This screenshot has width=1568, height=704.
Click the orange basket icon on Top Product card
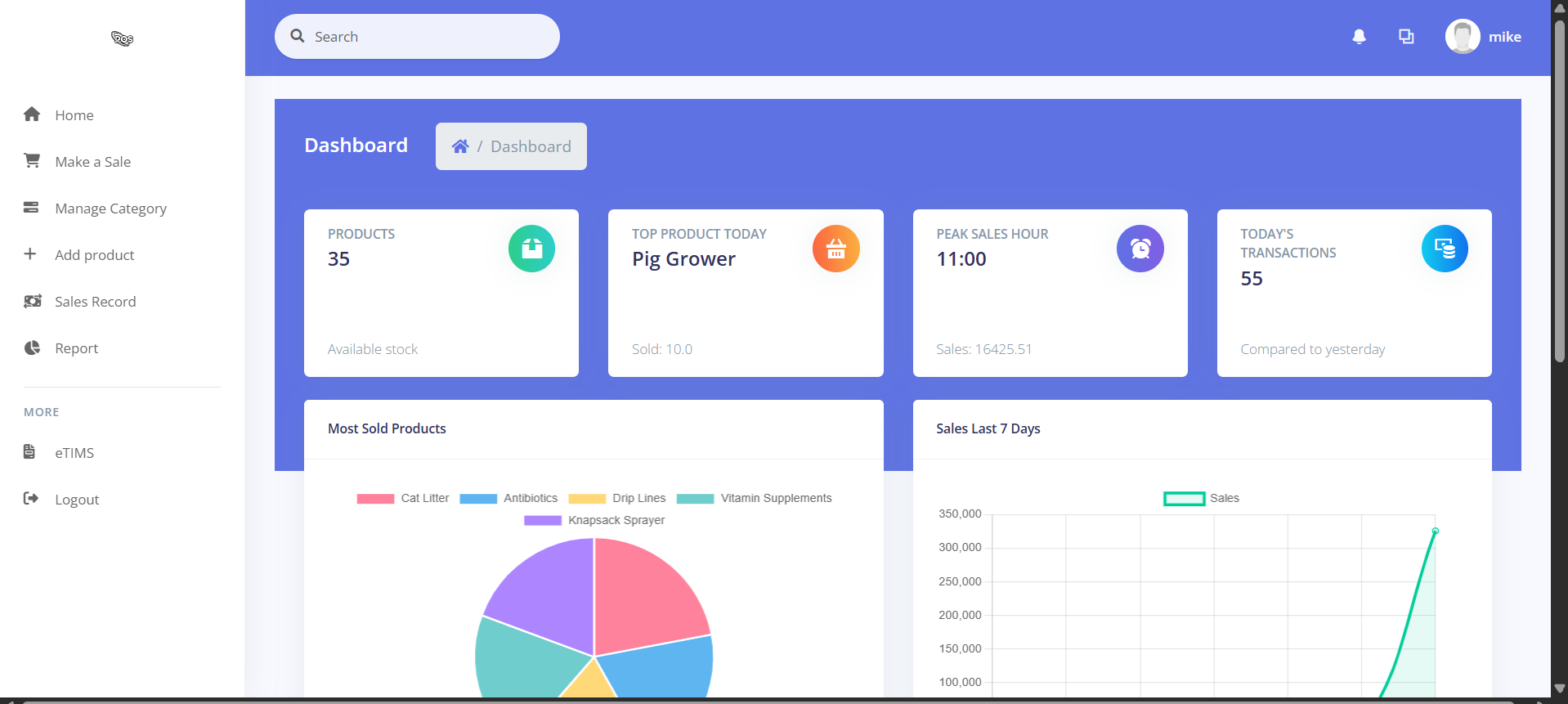click(836, 249)
